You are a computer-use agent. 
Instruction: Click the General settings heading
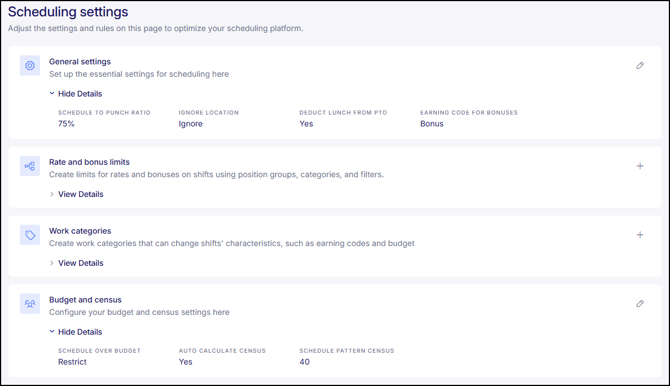80,62
